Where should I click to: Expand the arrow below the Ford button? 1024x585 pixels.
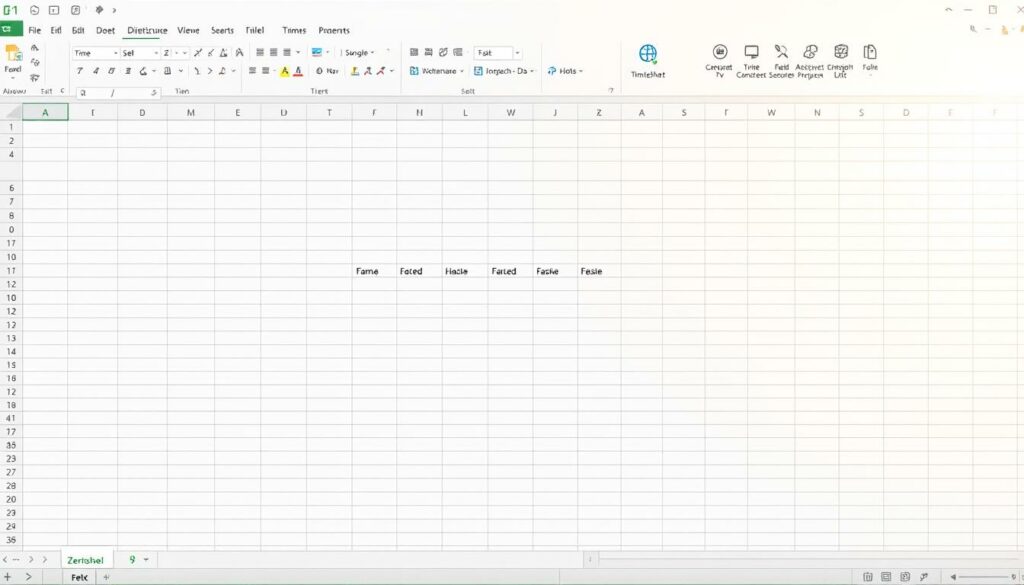(x=12, y=78)
